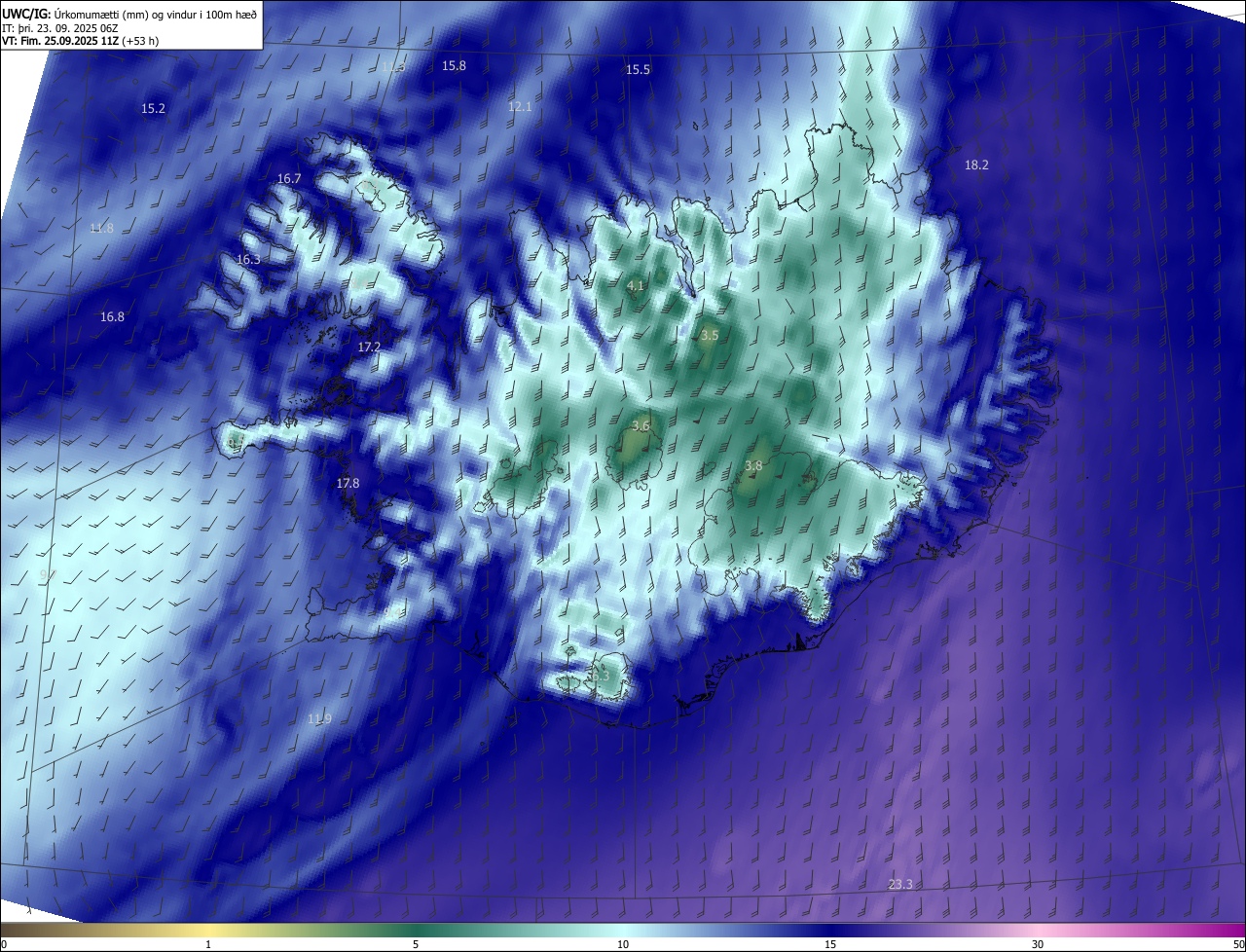Click the map value 17.2
1246x952 pixels.
tap(369, 348)
